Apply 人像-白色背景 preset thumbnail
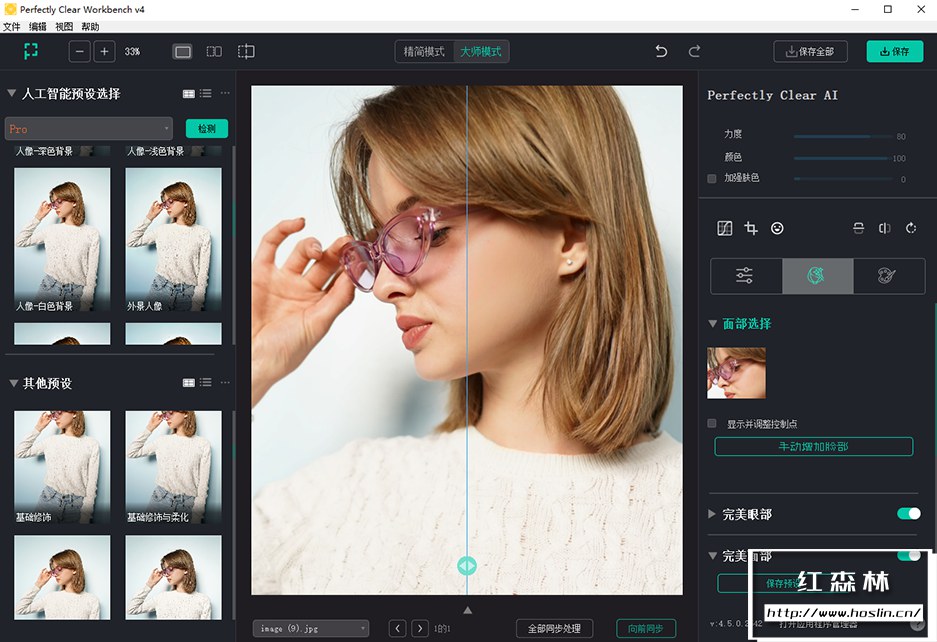937x642 pixels. (x=62, y=239)
